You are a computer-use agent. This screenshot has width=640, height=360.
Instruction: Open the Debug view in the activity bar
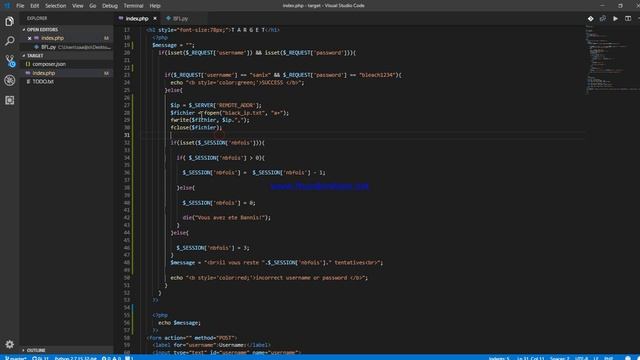pyautogui.click(x=9, y=80)
